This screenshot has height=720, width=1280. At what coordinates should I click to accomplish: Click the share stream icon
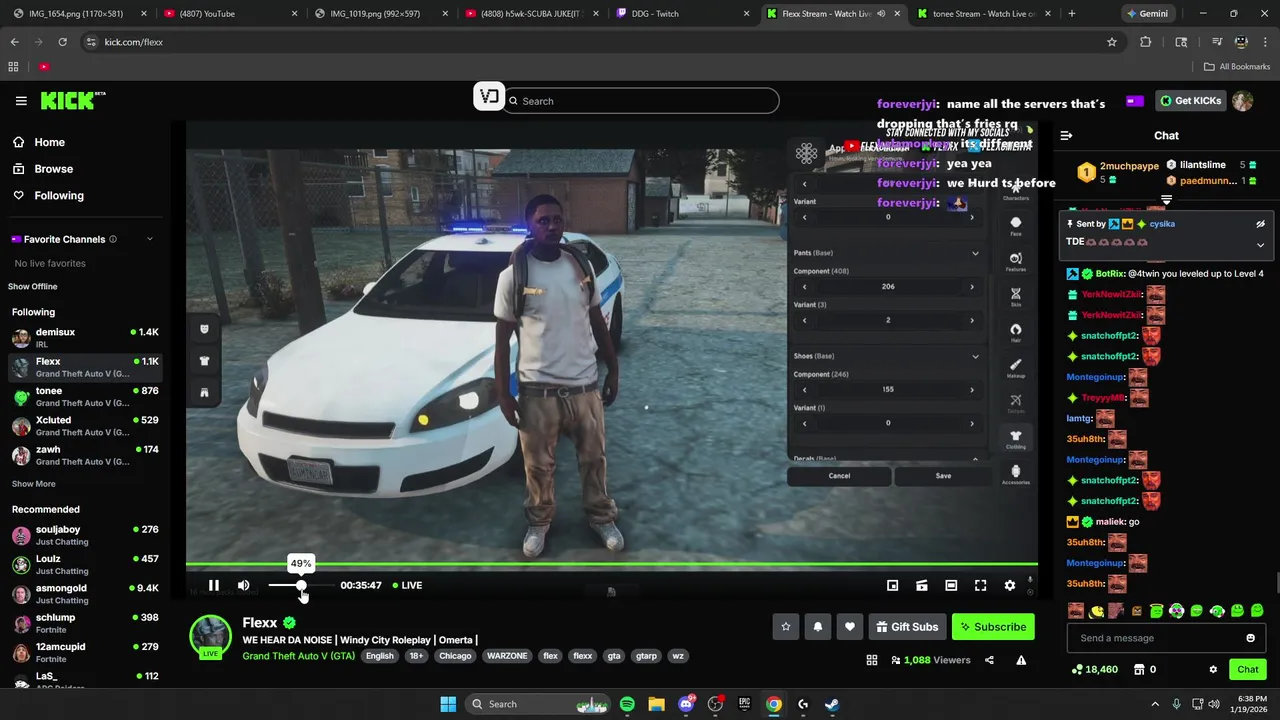[989, 660]
